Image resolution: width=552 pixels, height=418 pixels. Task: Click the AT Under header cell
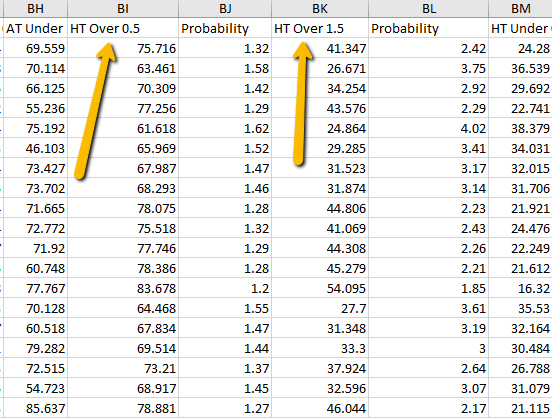click(x=35, y=28)
